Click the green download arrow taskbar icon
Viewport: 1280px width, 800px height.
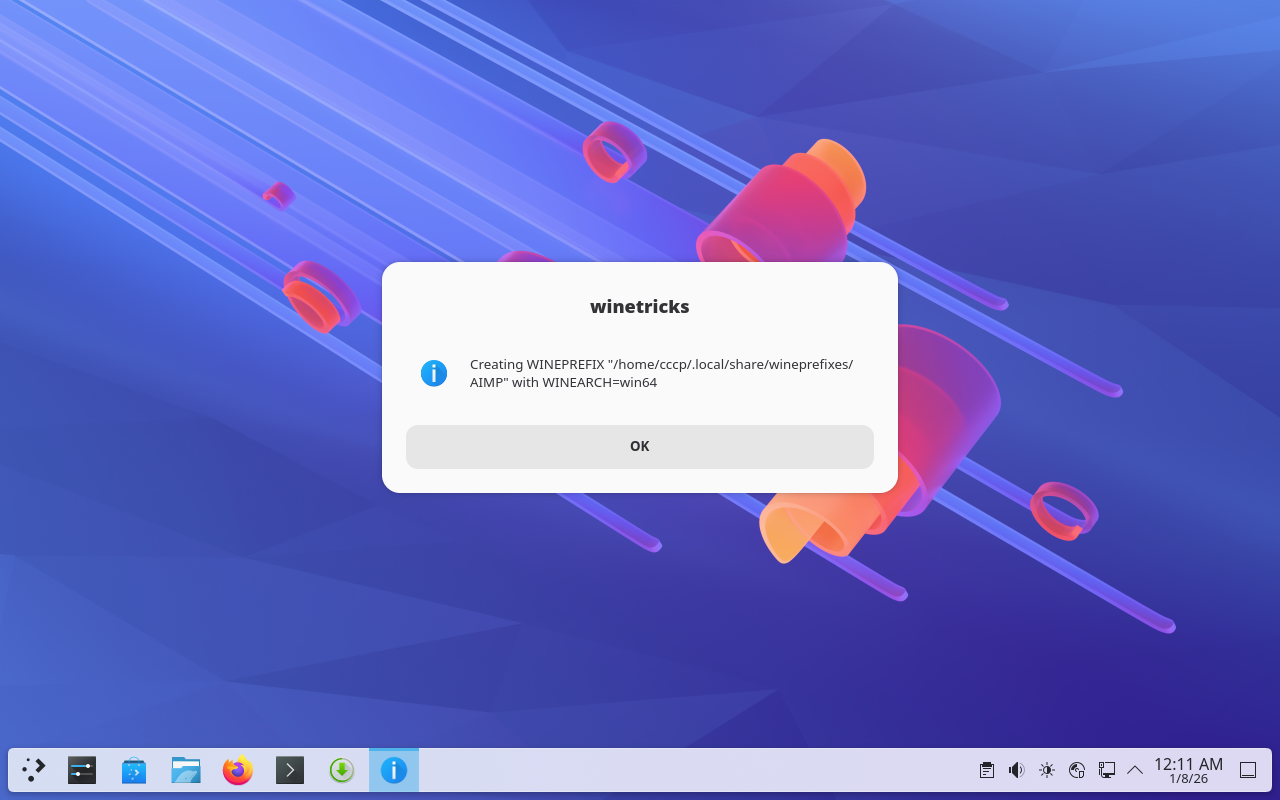coord(342,770)
